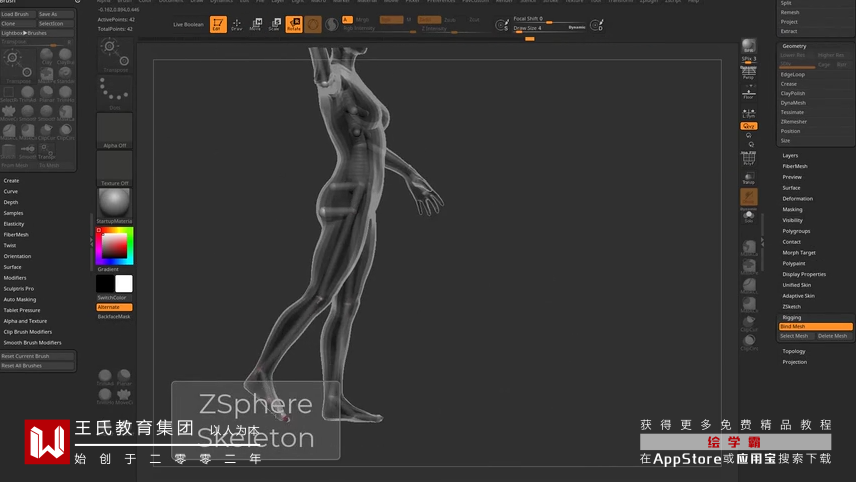Open the Adaptive Skin subpalette

[798, 296]
